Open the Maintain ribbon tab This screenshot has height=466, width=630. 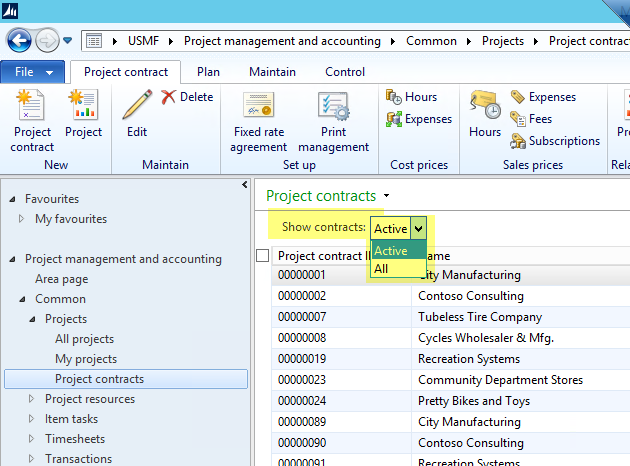point(272,72)
